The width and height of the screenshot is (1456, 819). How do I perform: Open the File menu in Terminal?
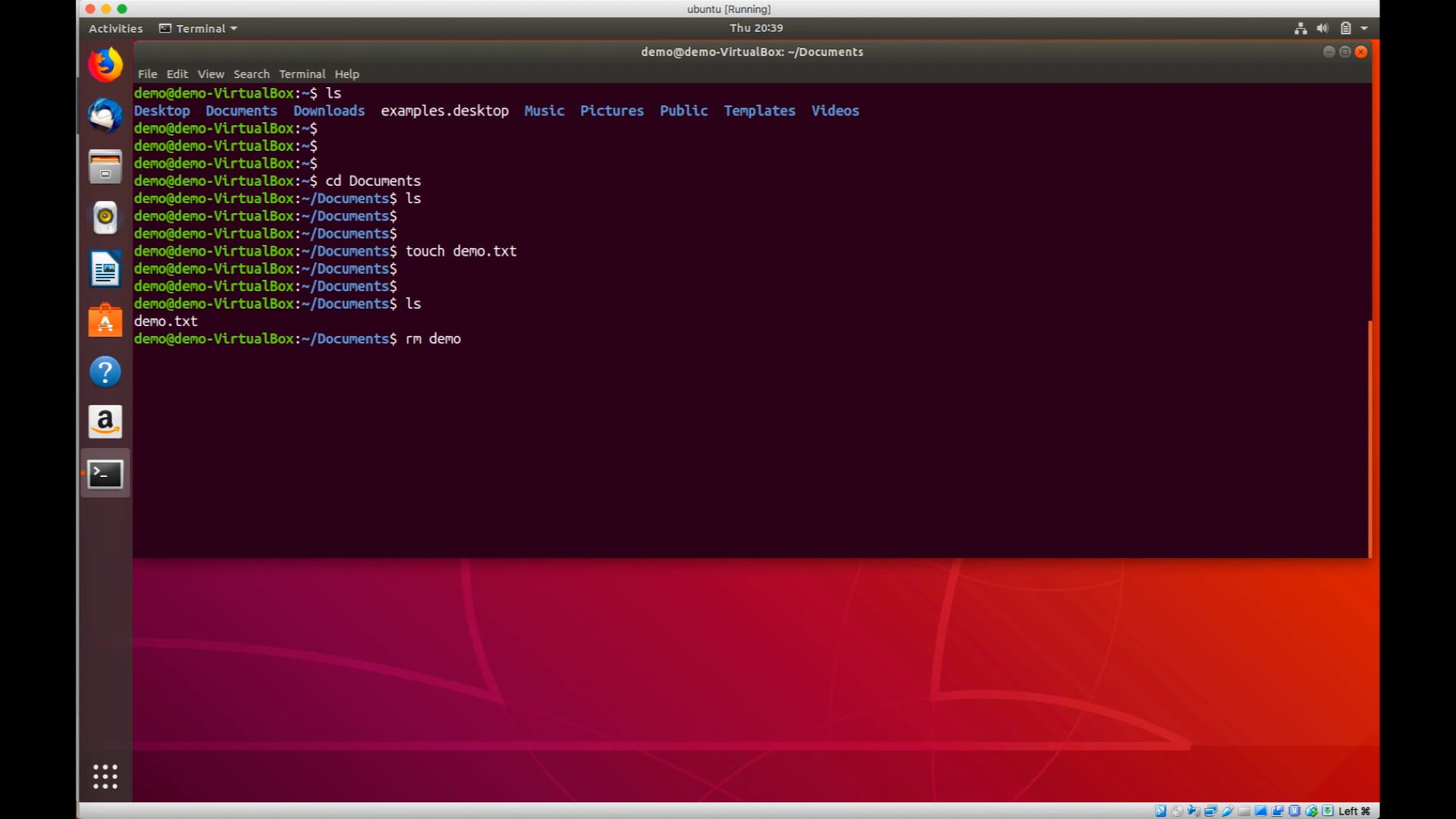coord(147,74)
